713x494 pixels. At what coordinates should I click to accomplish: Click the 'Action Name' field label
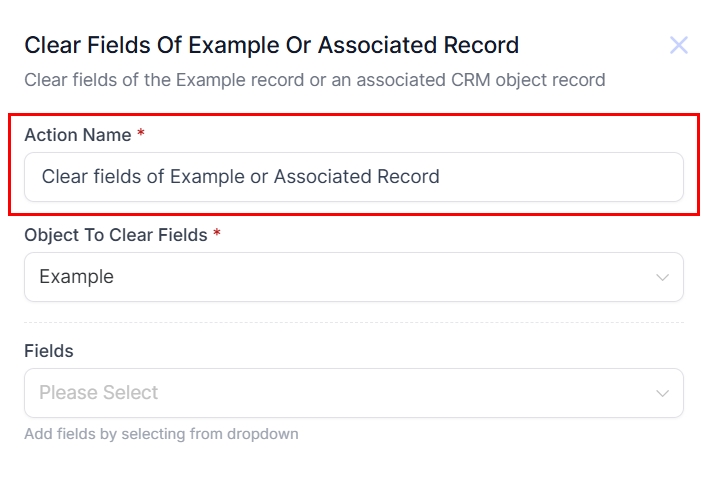(77, 135)
